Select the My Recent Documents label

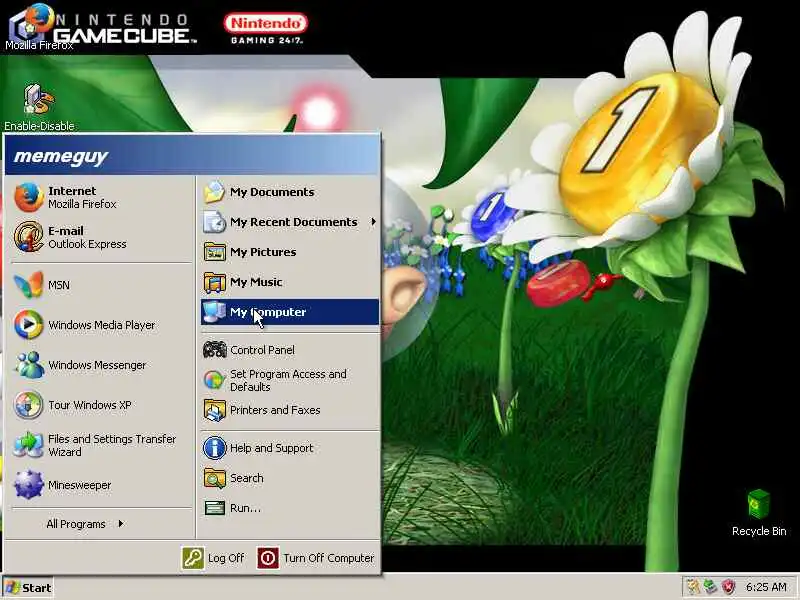(x=293, y=222)
